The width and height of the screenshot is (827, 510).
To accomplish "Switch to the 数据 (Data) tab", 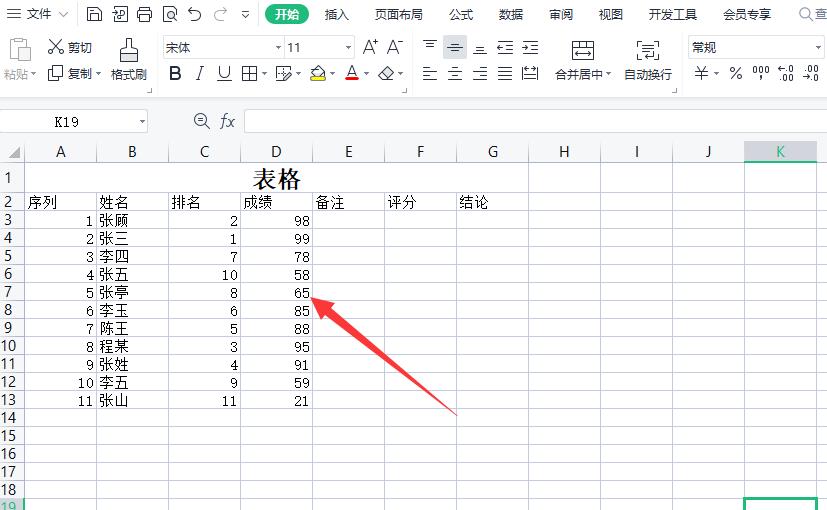I will pyautogui.click(x=511, y=15).
